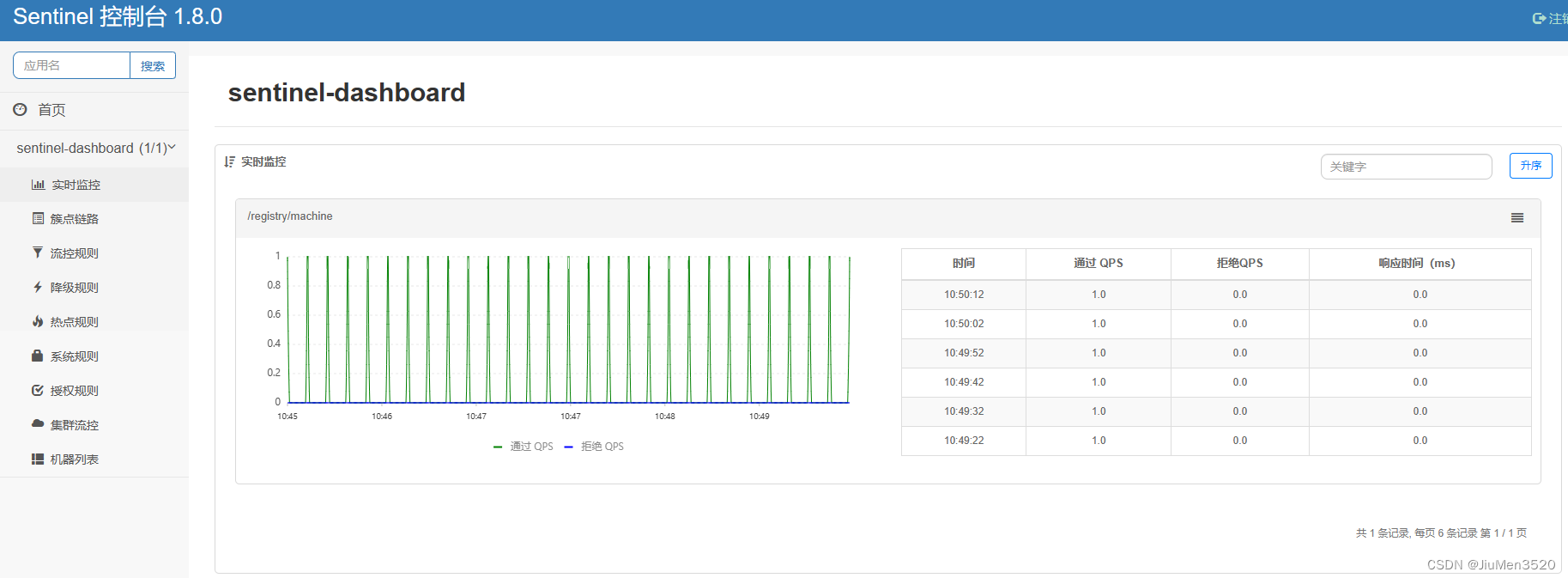Screen dimensions: 1568x578
Task: Open 降级规则 degrade rules
Action: click(x=74, y=288)
